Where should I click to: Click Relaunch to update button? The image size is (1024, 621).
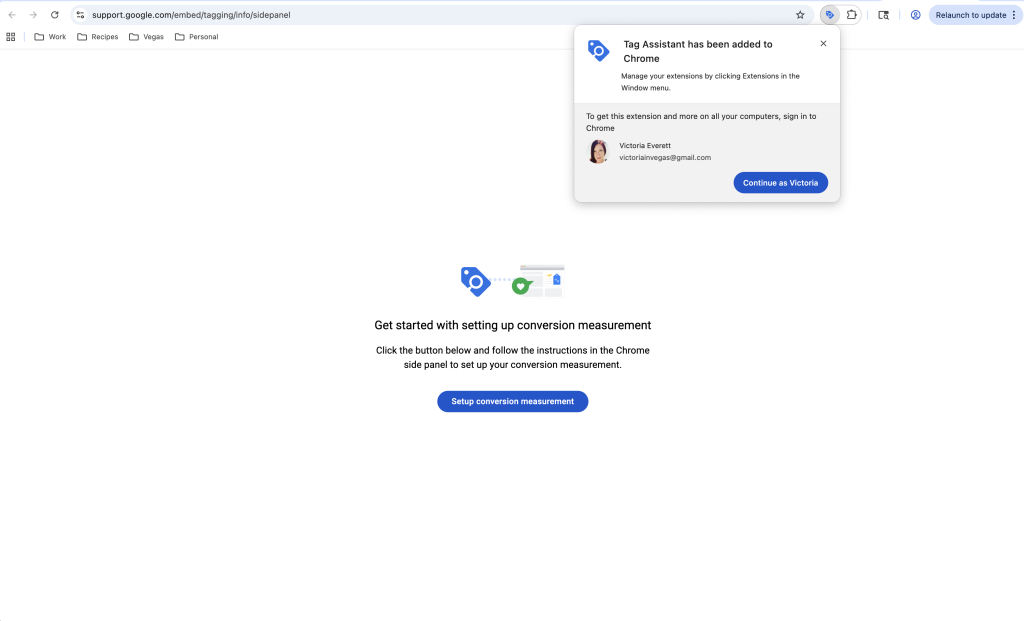(x=975, y=15)
